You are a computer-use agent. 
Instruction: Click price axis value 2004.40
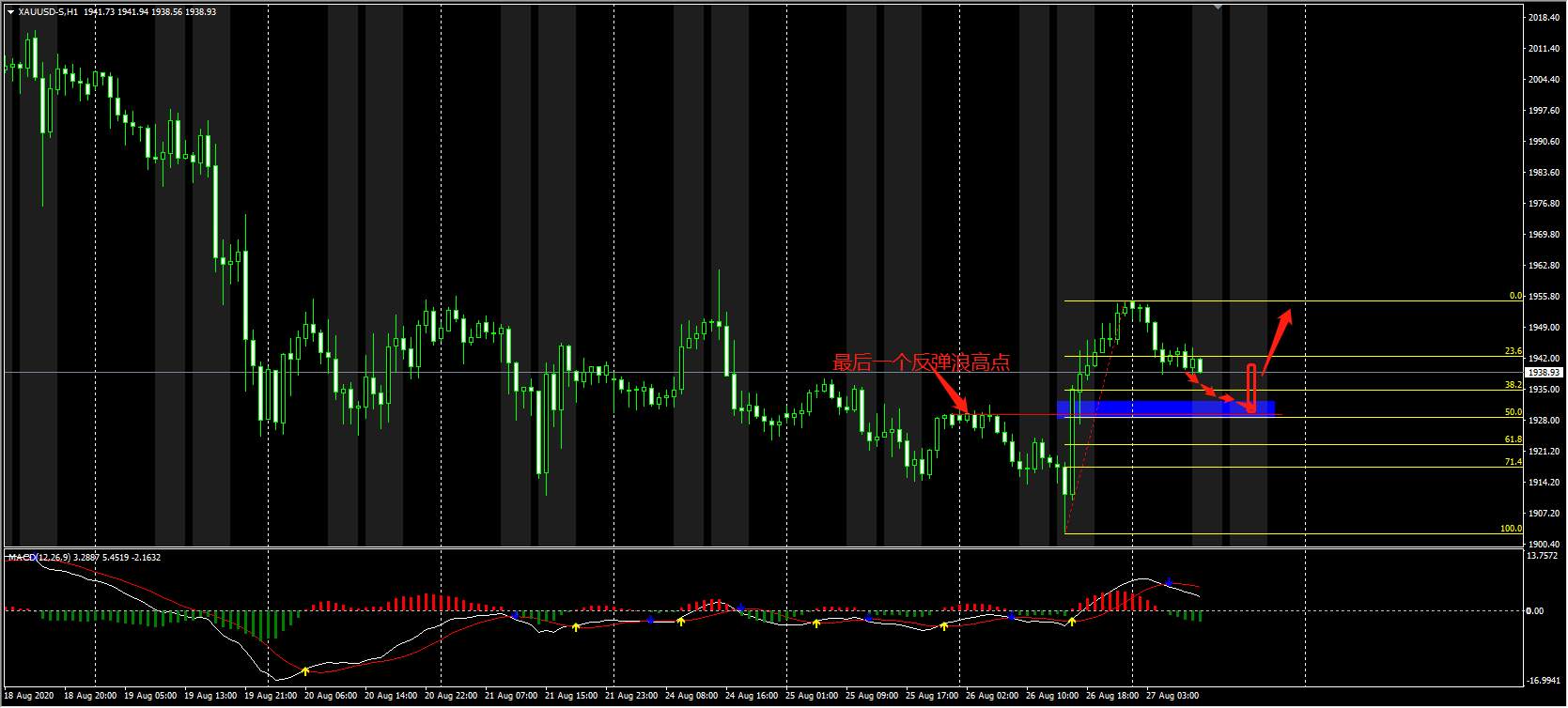tap(1545, 80)
